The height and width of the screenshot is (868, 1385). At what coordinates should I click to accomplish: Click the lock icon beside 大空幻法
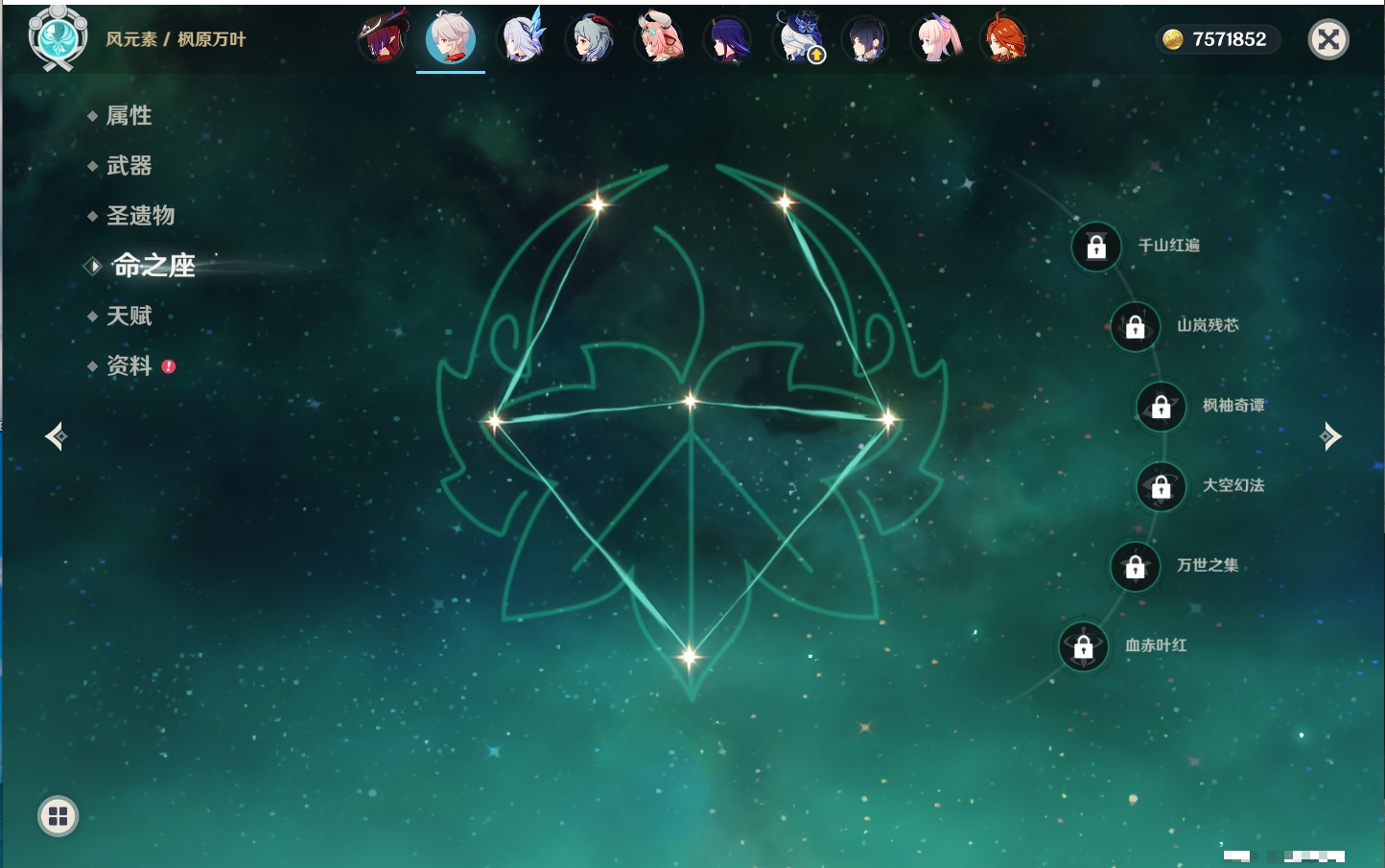pyautogui.click(x=1162, y=487)
